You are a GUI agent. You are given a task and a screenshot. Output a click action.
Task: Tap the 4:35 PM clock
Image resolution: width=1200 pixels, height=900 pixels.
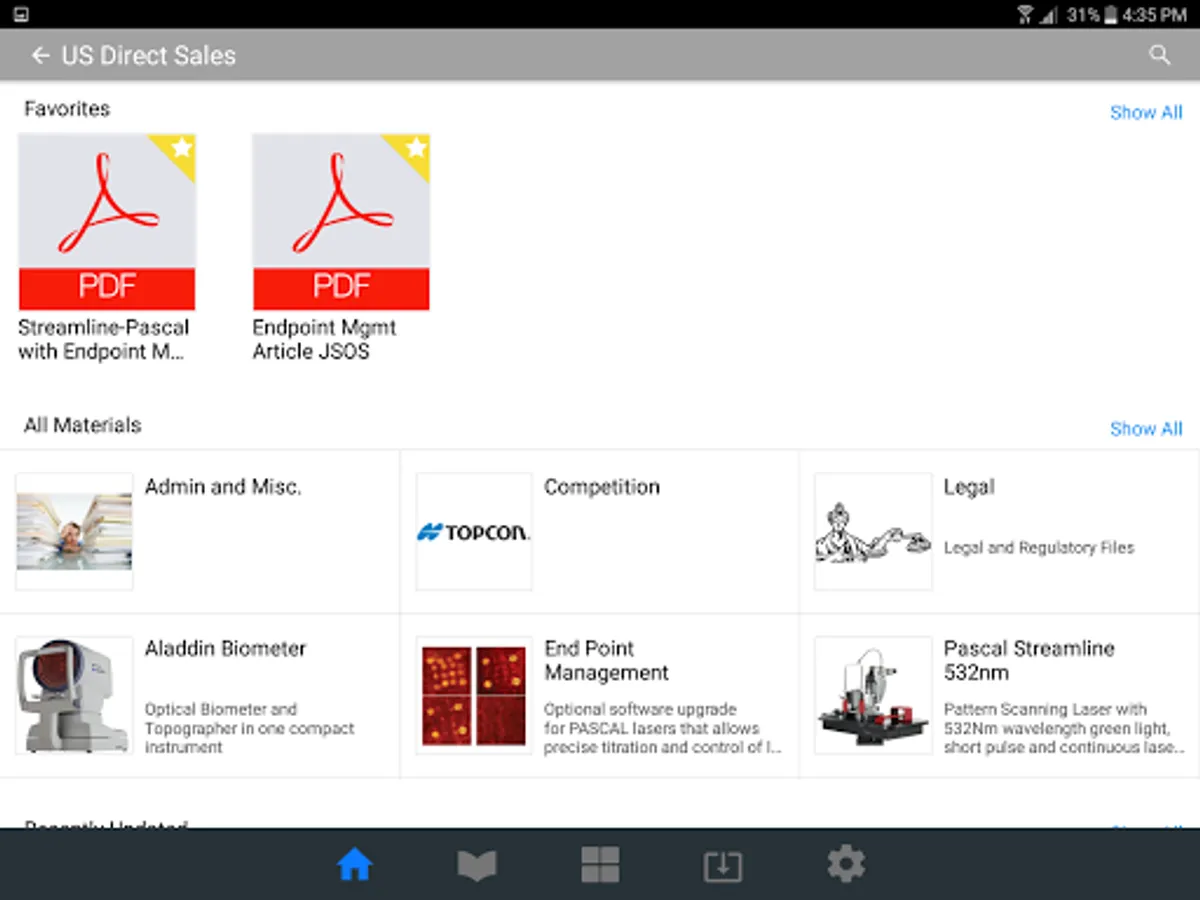click(x=1155, y=15)
